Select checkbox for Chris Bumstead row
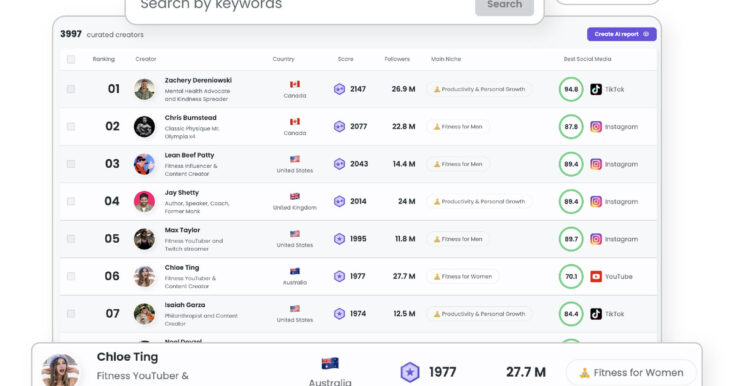 click(x=71, y=127)
